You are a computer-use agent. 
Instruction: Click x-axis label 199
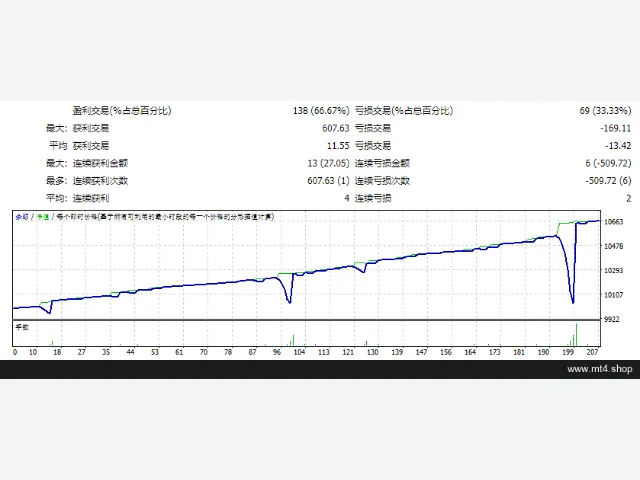[568, 352]
